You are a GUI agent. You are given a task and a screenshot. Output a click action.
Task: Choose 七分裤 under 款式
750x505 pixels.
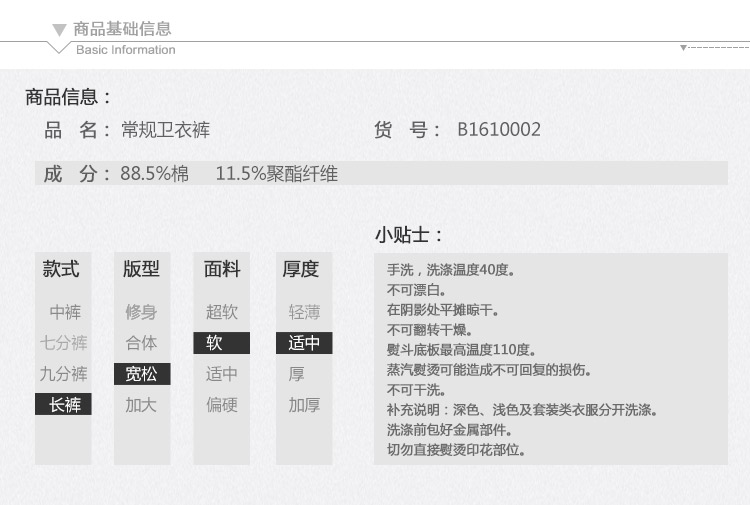point(64,343)
